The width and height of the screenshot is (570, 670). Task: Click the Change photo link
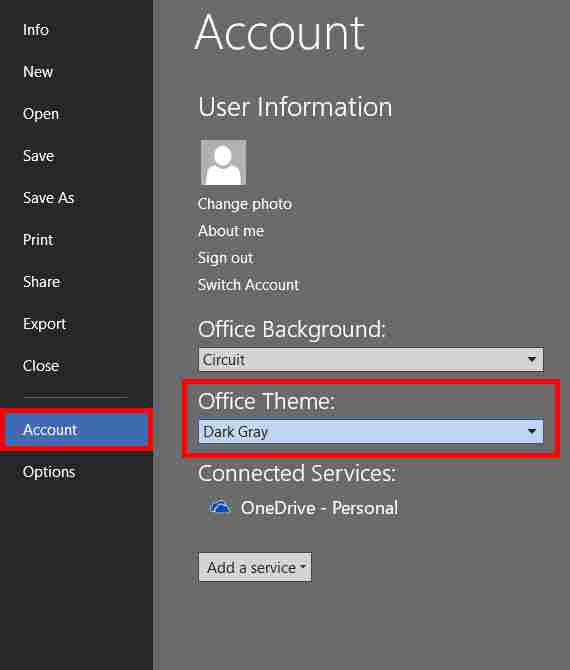click(245, 204)
